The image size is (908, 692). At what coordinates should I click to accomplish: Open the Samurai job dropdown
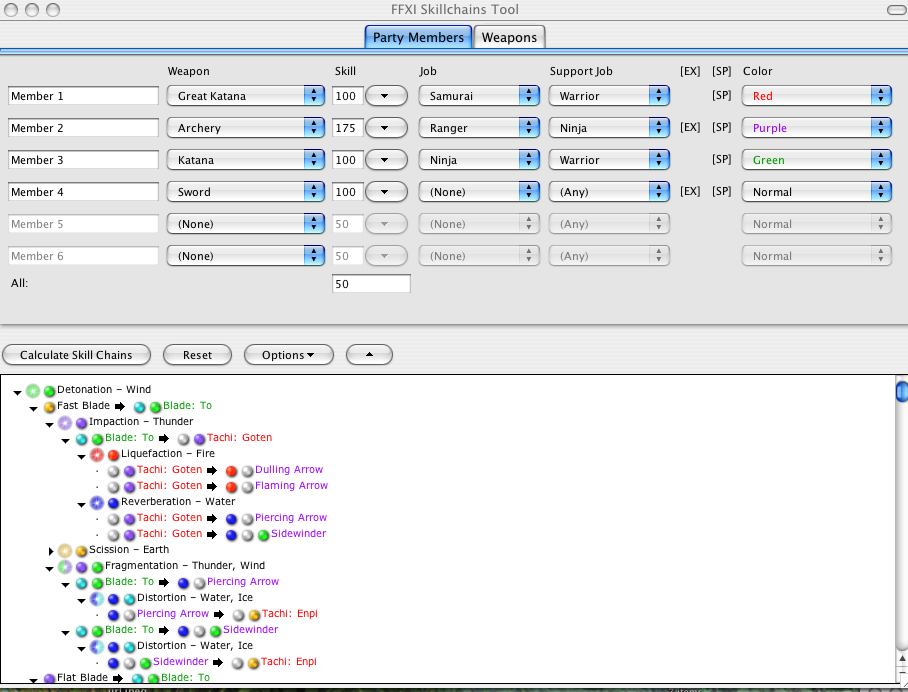pyautogui.click(x=479, y=96)
